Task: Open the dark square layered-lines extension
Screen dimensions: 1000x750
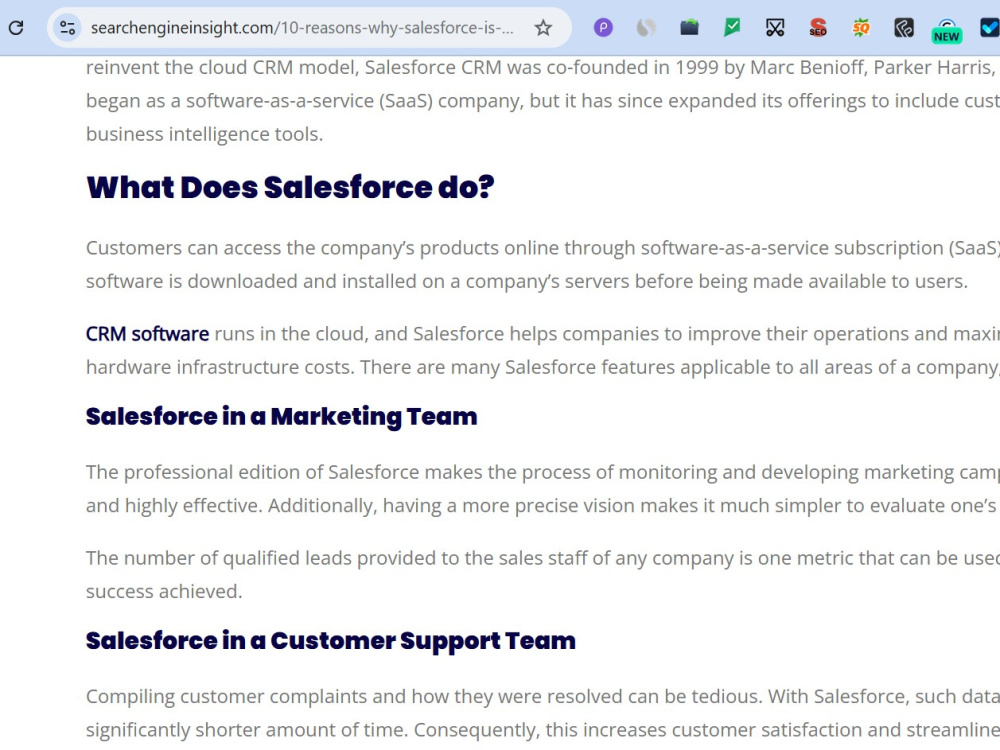Action: (904, 27)
